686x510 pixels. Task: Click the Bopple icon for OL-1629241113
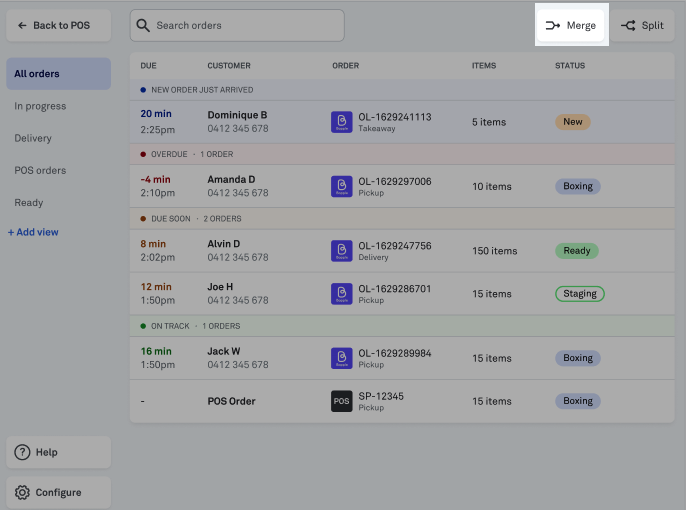tap(342, 122)
